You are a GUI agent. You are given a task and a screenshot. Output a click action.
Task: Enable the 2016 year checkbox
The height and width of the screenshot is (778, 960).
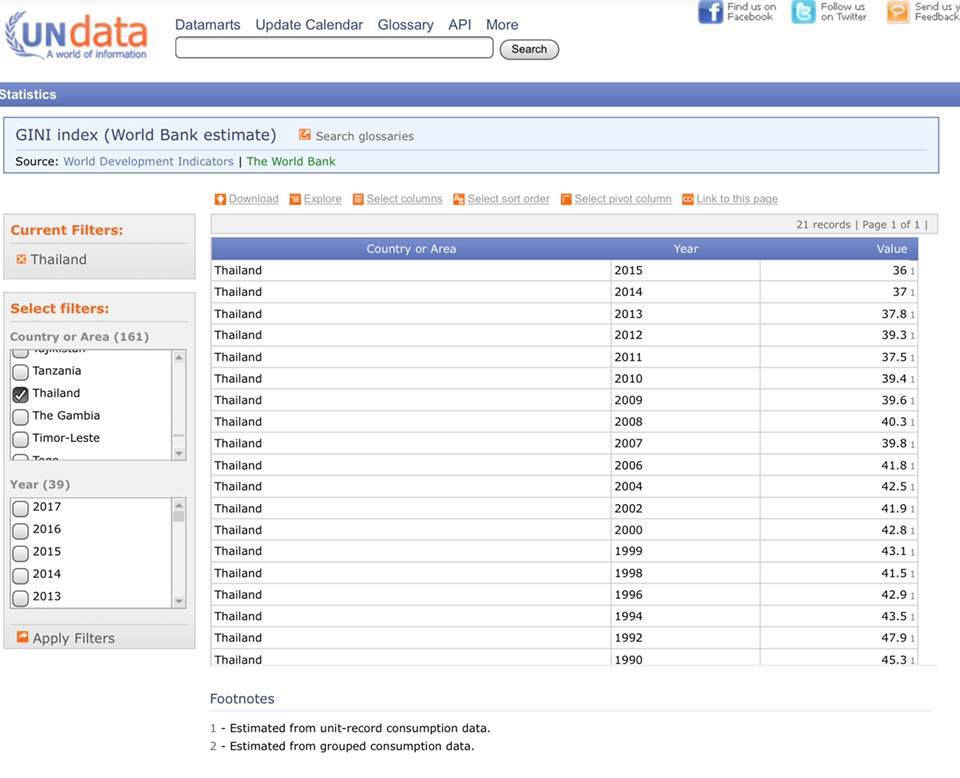coord(20,531)
